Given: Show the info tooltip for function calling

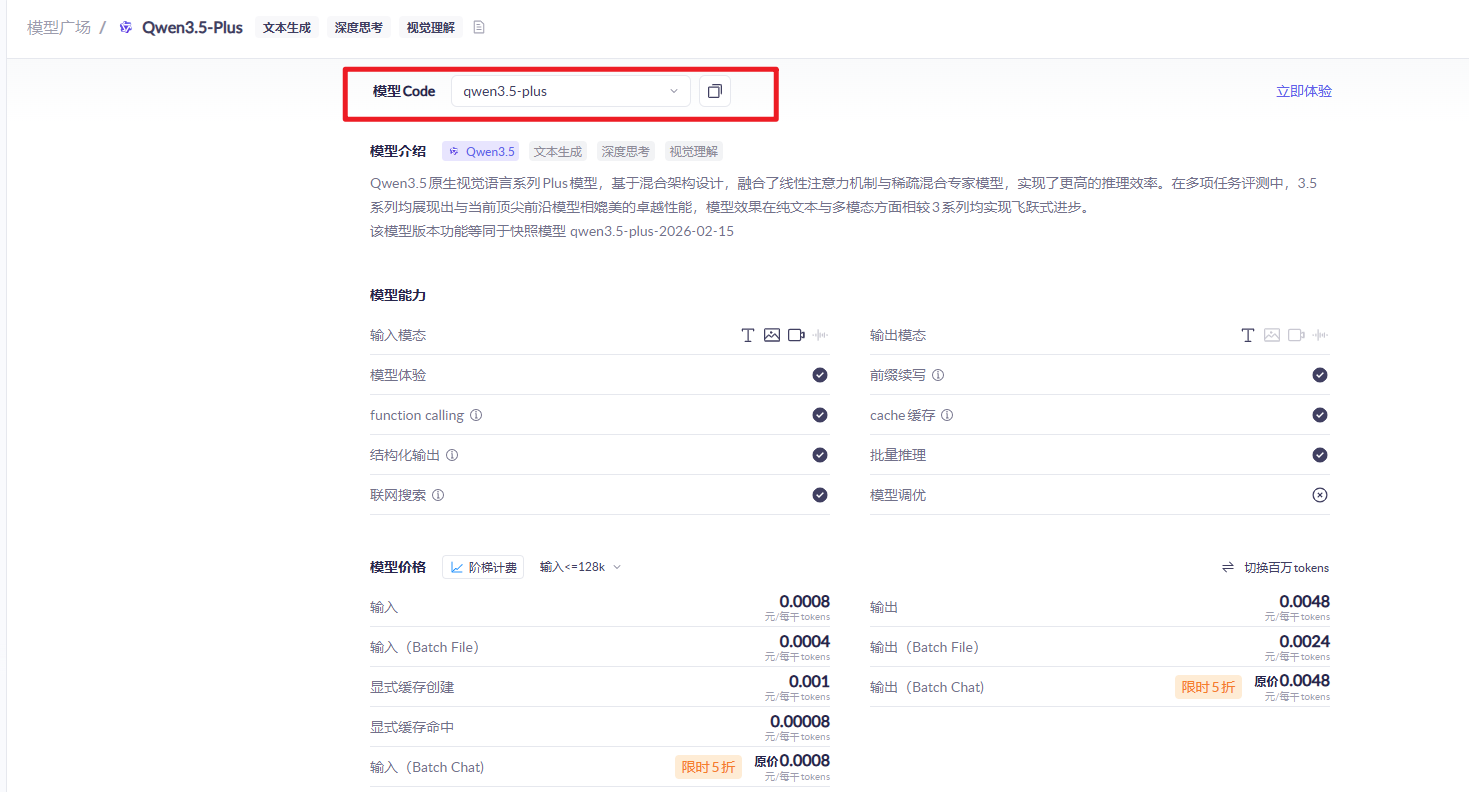Looking at the screenshot, I should click(x=476, y=415).
